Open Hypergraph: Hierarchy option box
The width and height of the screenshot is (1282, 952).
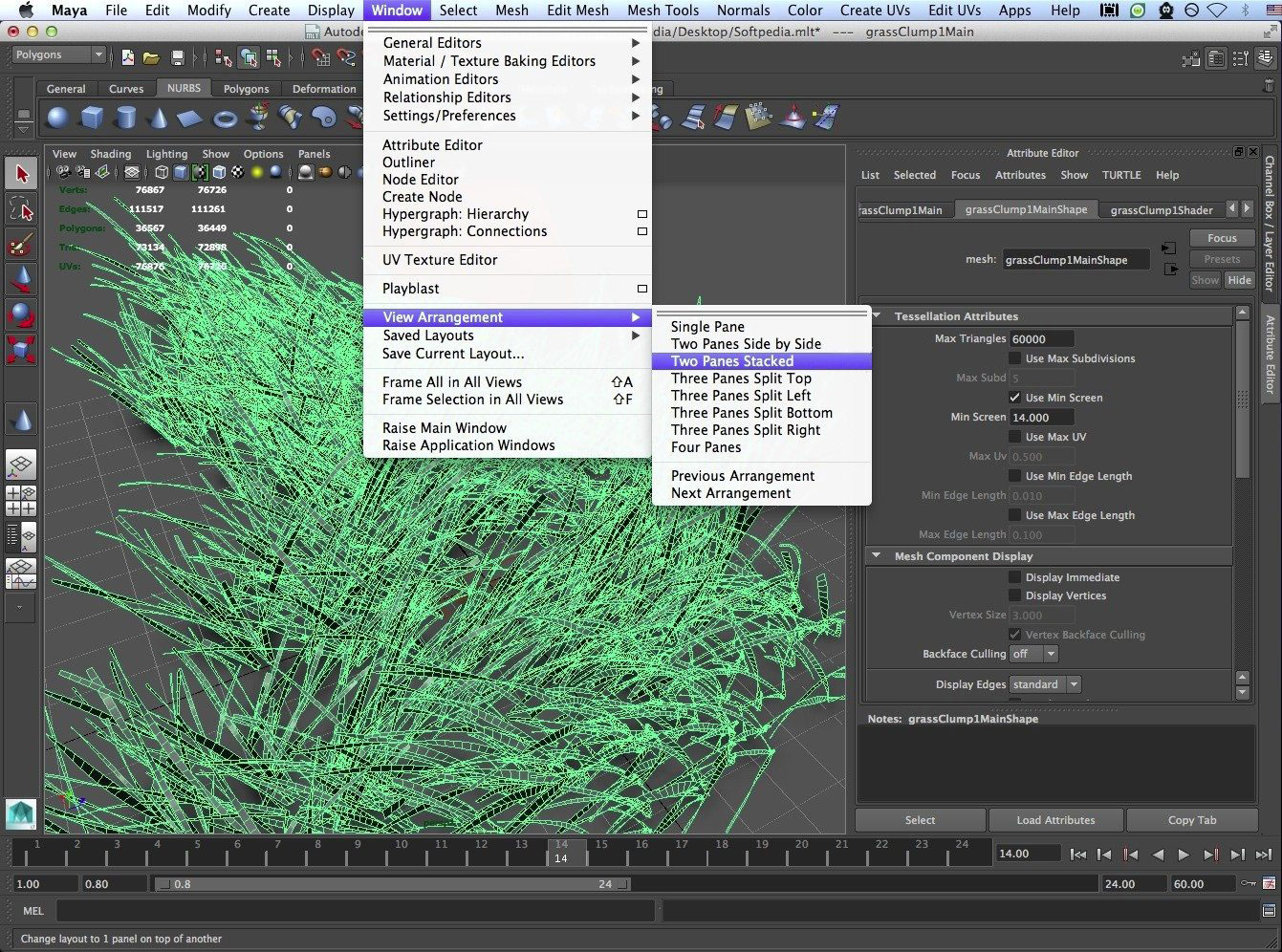642,214
